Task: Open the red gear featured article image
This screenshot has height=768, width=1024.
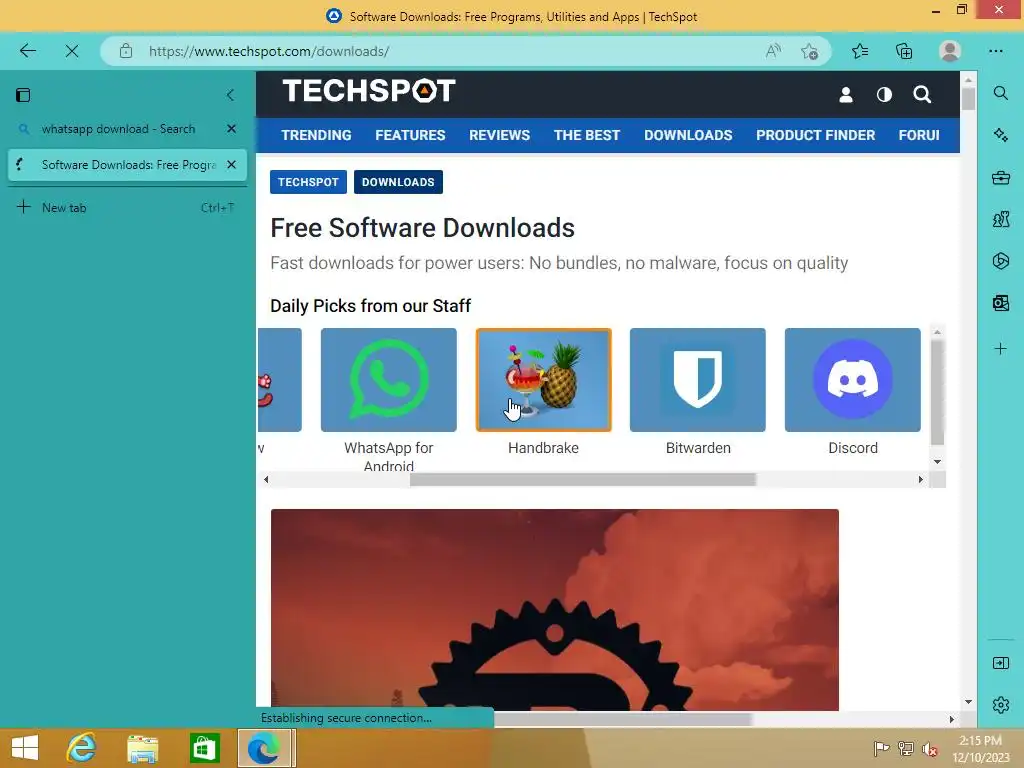Action: (x=554, y=610)
